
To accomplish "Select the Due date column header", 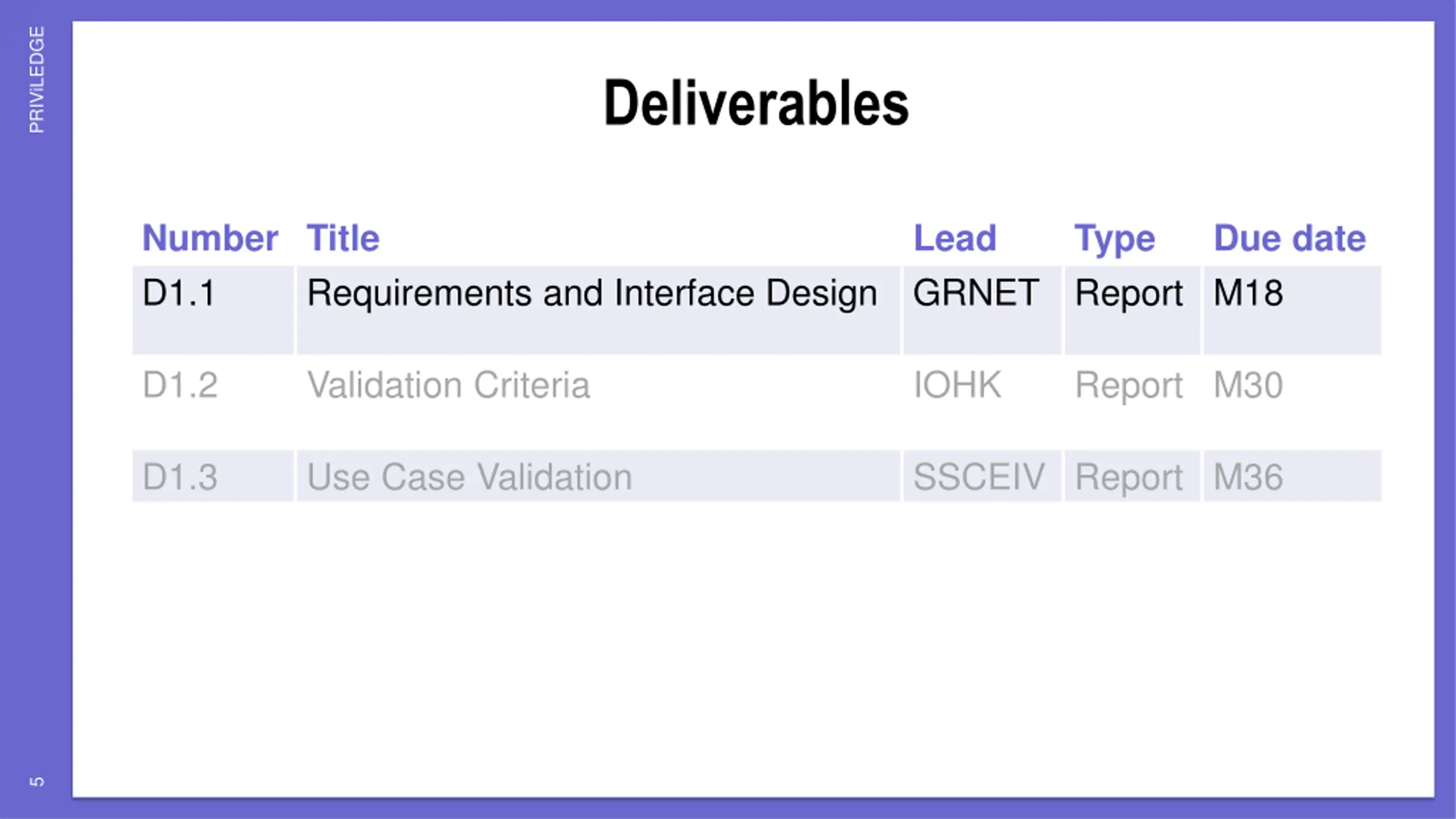I will [x=1289, y=238].
